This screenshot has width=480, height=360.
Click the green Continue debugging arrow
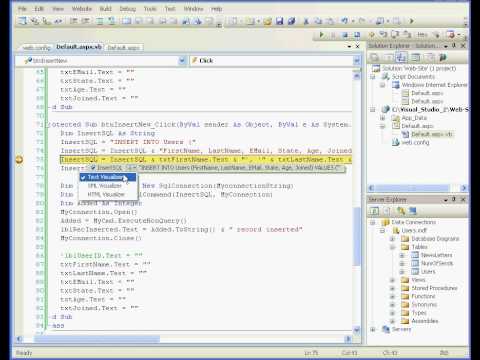[x=322, y=34]
